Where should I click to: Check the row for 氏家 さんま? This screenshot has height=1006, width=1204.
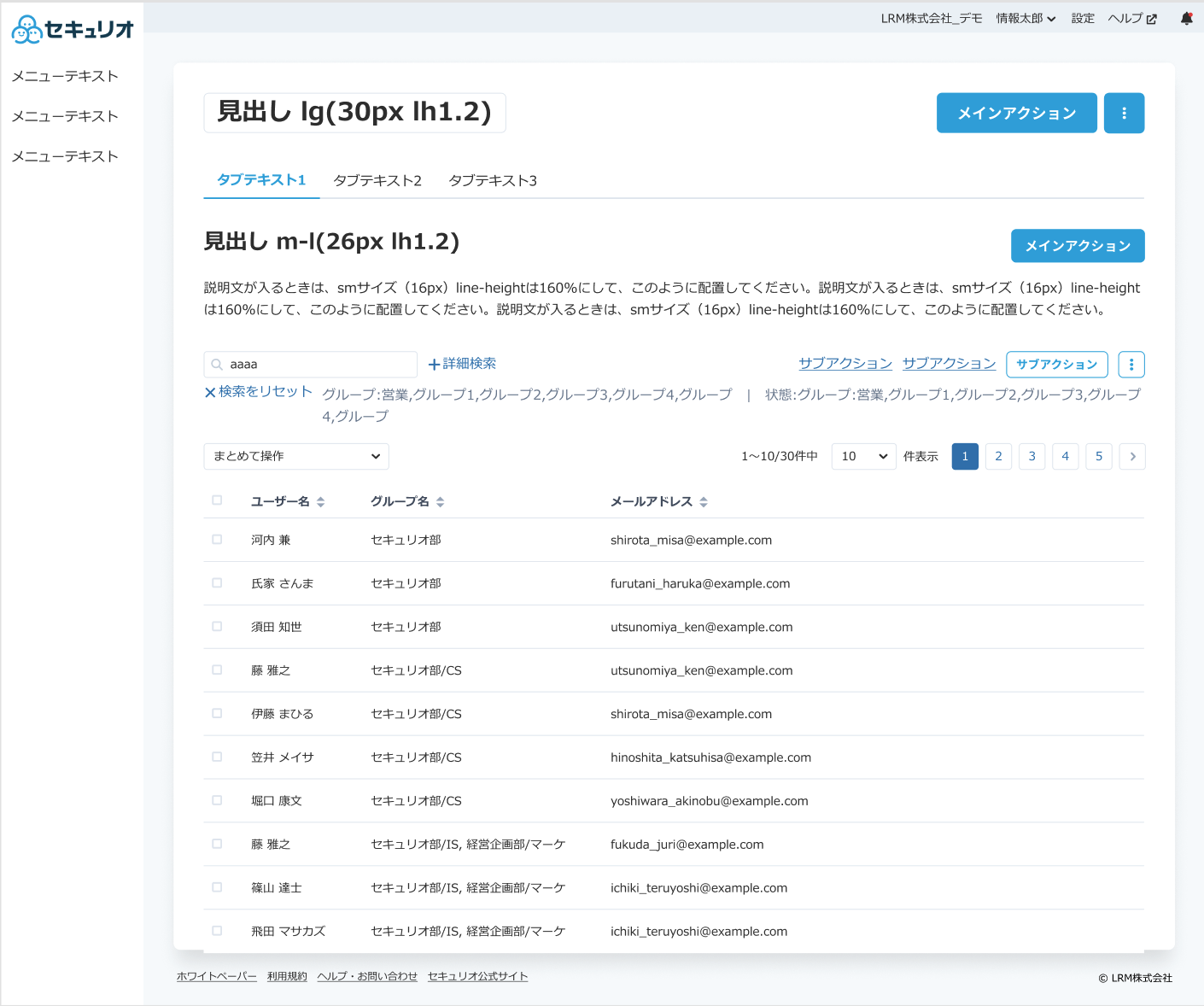tap(217, 583)
